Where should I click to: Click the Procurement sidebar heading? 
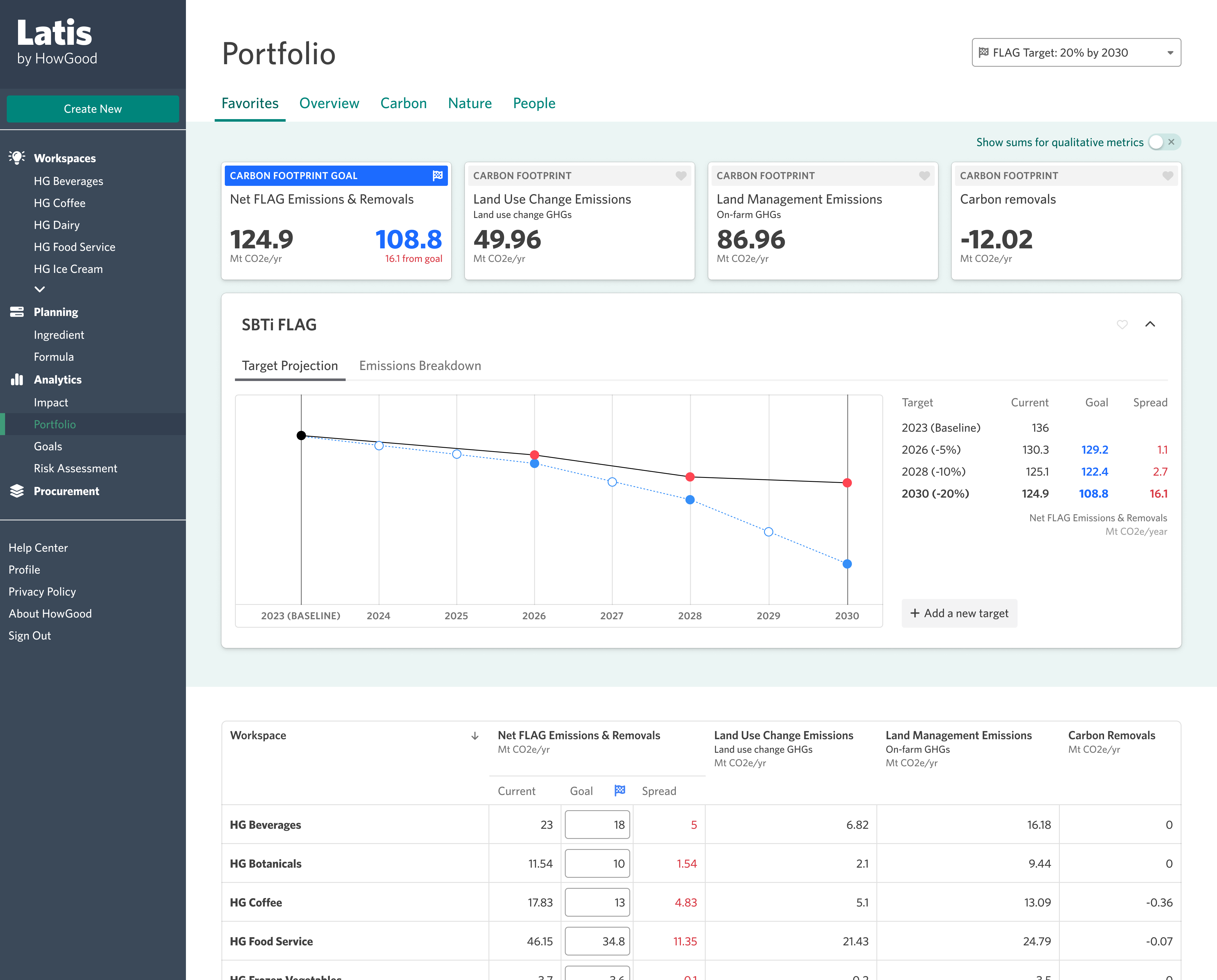click(66, 491)
